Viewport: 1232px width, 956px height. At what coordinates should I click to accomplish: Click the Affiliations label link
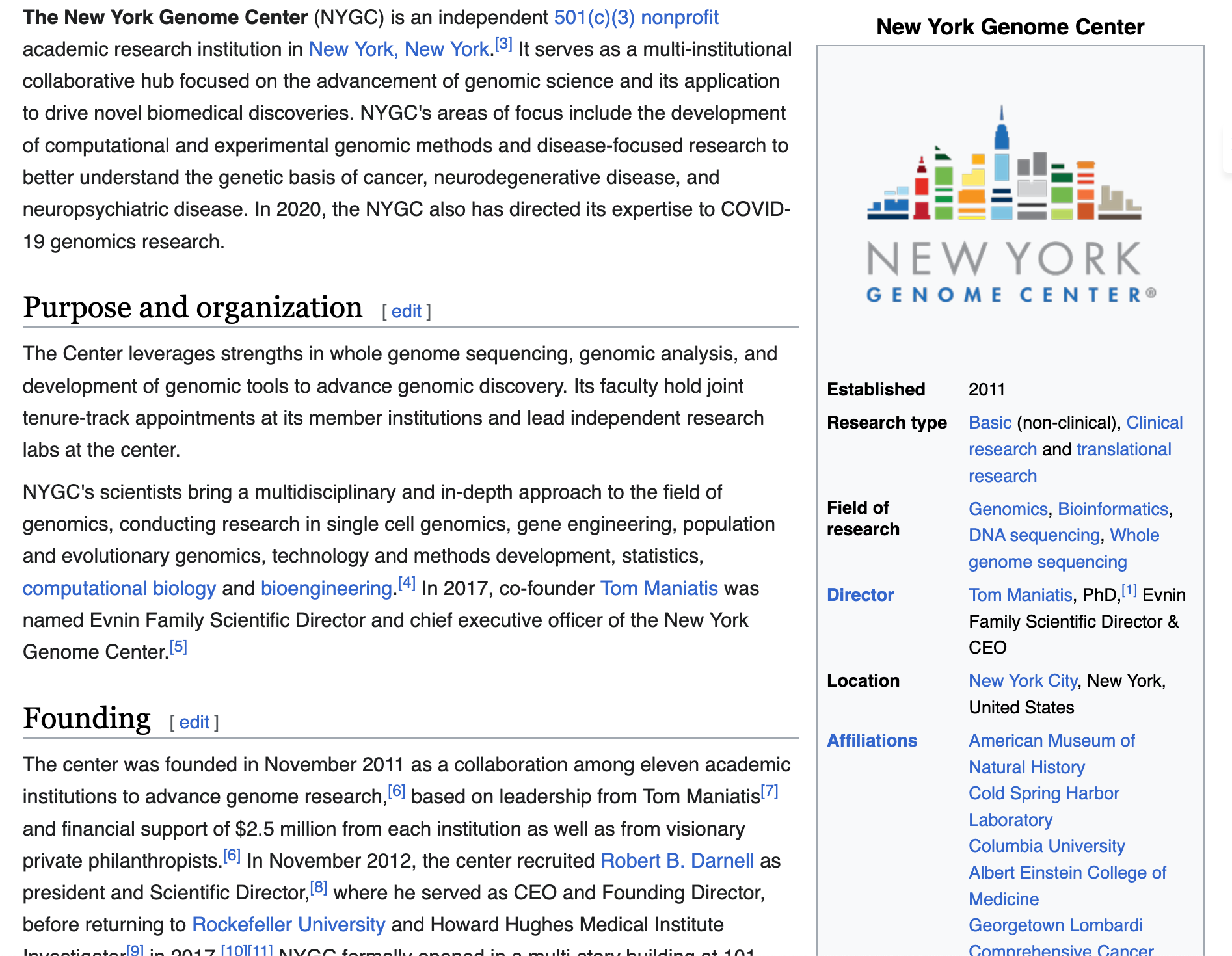[872, 741]
